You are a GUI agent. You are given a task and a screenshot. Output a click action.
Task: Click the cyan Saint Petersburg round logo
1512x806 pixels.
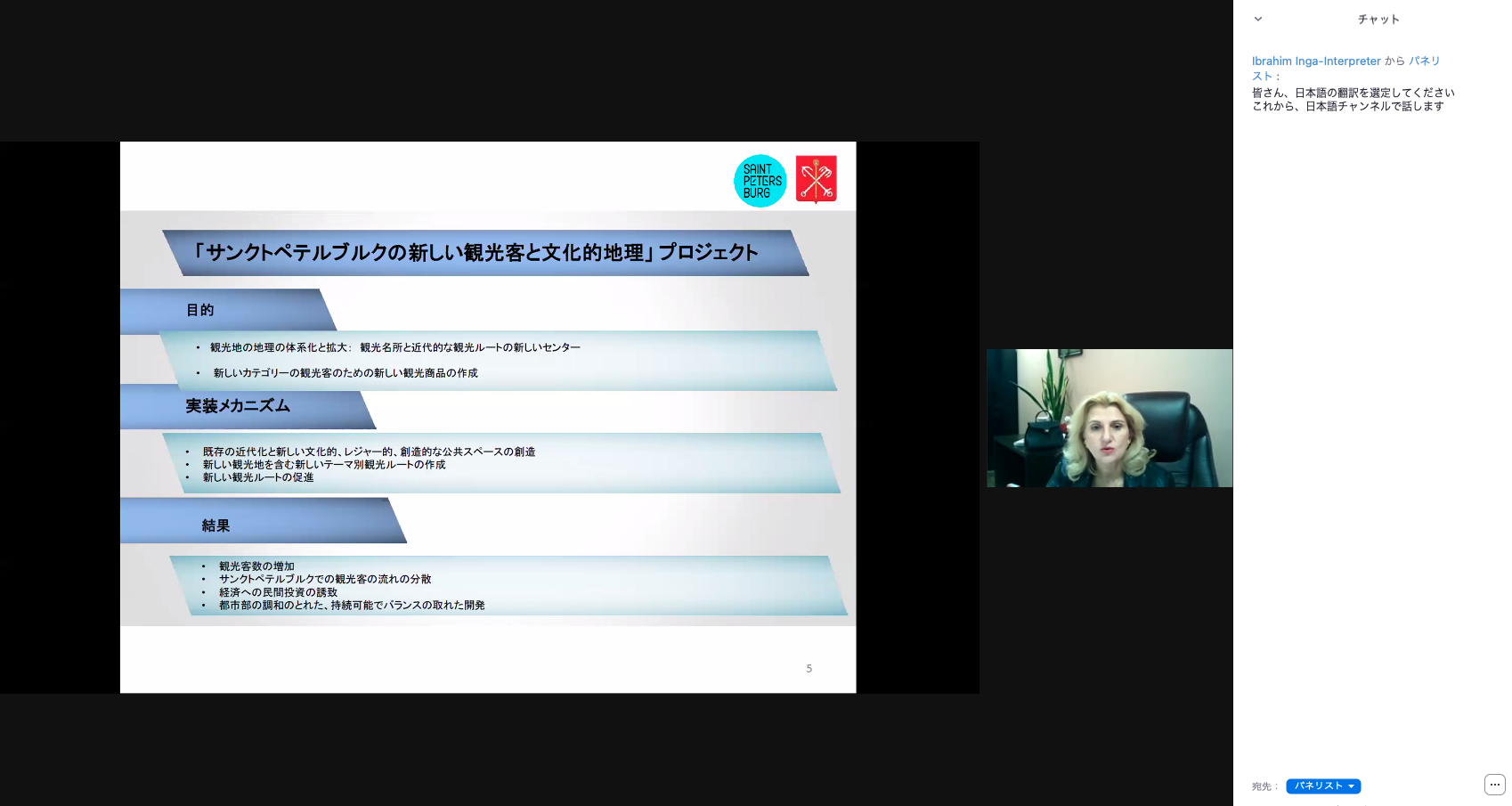(x=760, y=181)
